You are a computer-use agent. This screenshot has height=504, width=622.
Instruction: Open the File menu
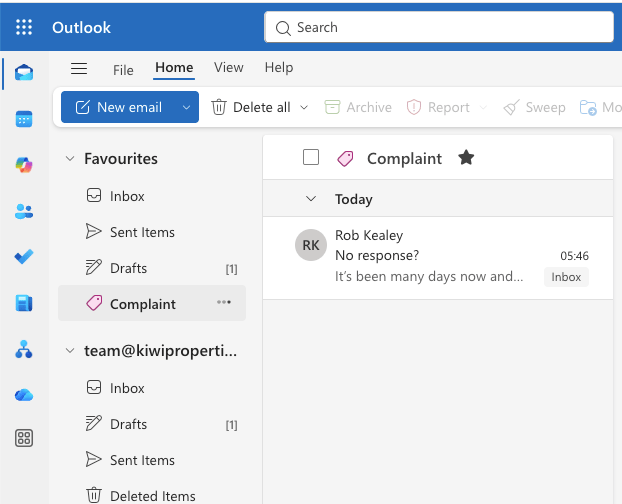pyautogui.click(x=123, y=70)
